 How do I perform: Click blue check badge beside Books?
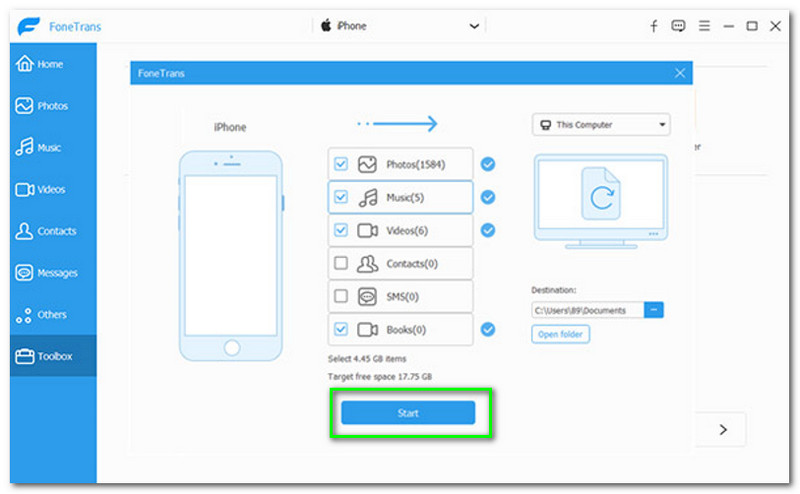[x=488, y=329]
